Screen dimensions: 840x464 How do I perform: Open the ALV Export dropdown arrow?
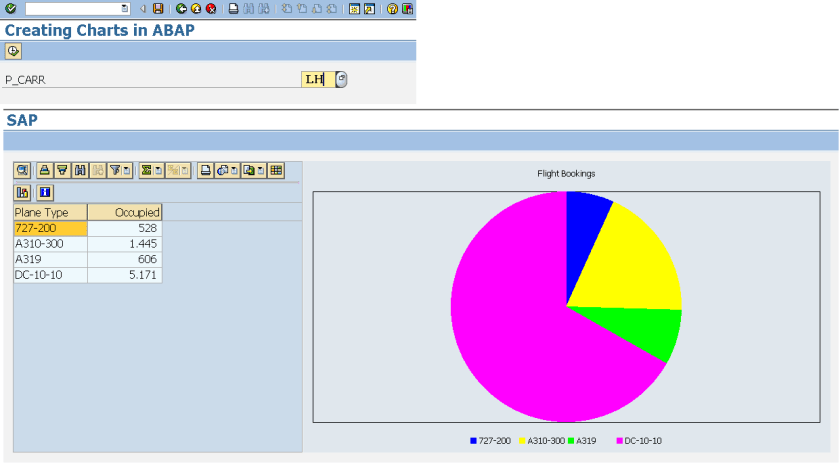[x=261, y=170]
